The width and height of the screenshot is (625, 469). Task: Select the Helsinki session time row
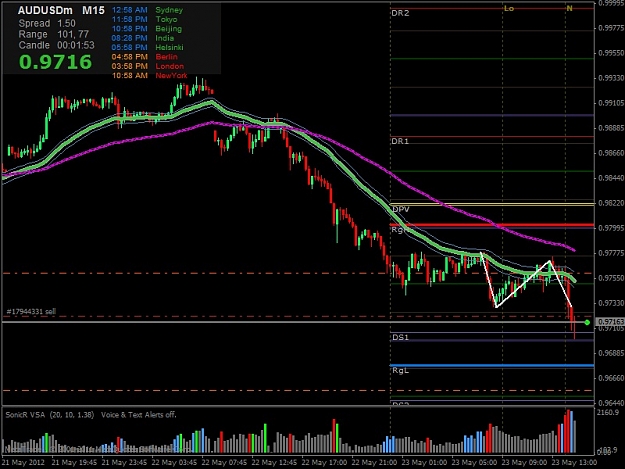tap(147, 47)
